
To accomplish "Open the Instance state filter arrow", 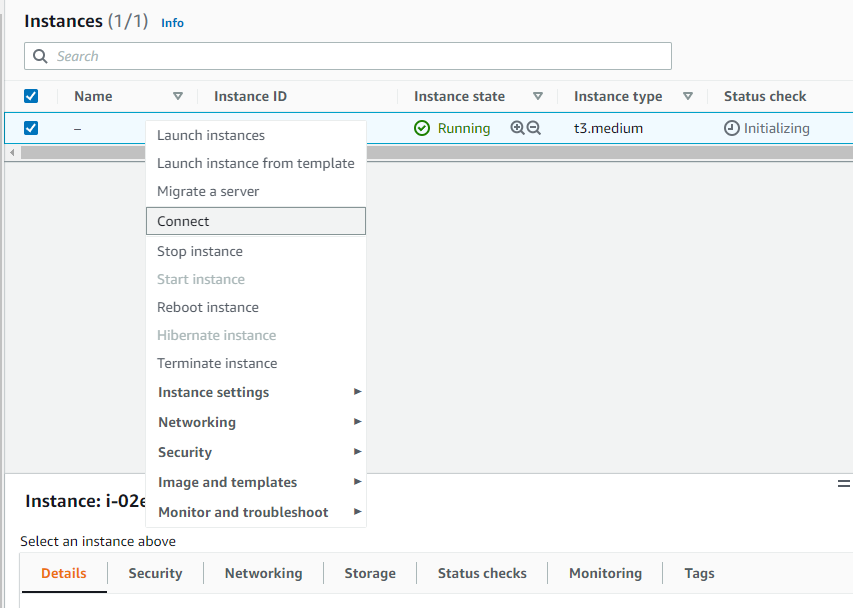I will [x=538, y=96].
